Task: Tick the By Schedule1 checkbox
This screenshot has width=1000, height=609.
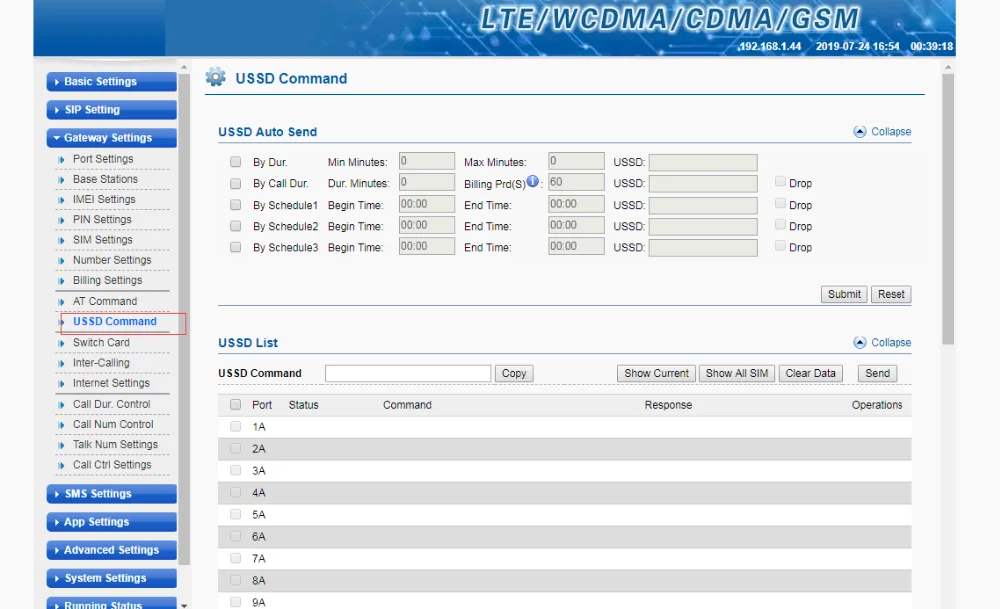Action: pyautogui.click(x=236, y=205)
